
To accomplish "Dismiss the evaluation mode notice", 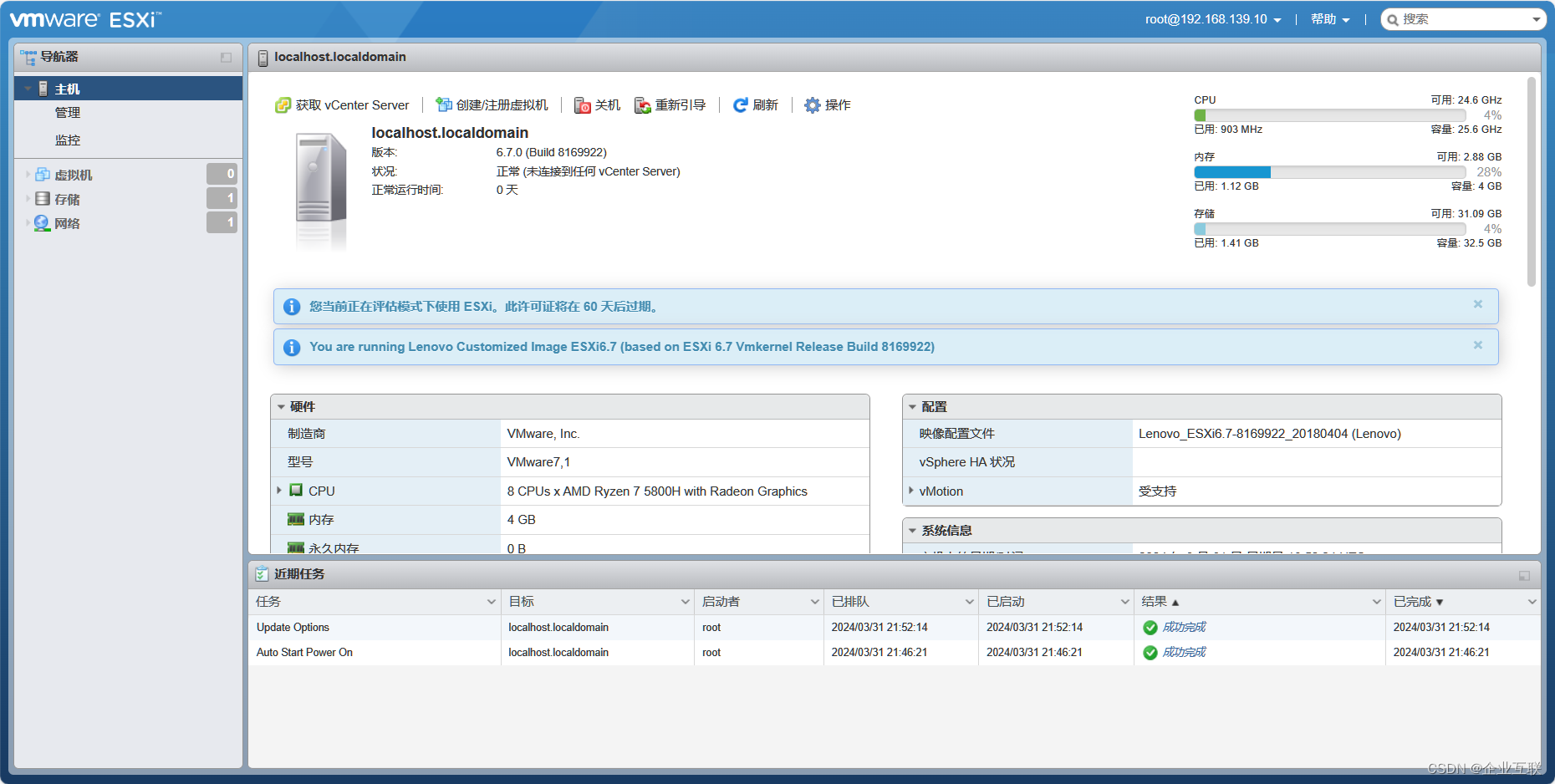I will tap(1477, 304).
